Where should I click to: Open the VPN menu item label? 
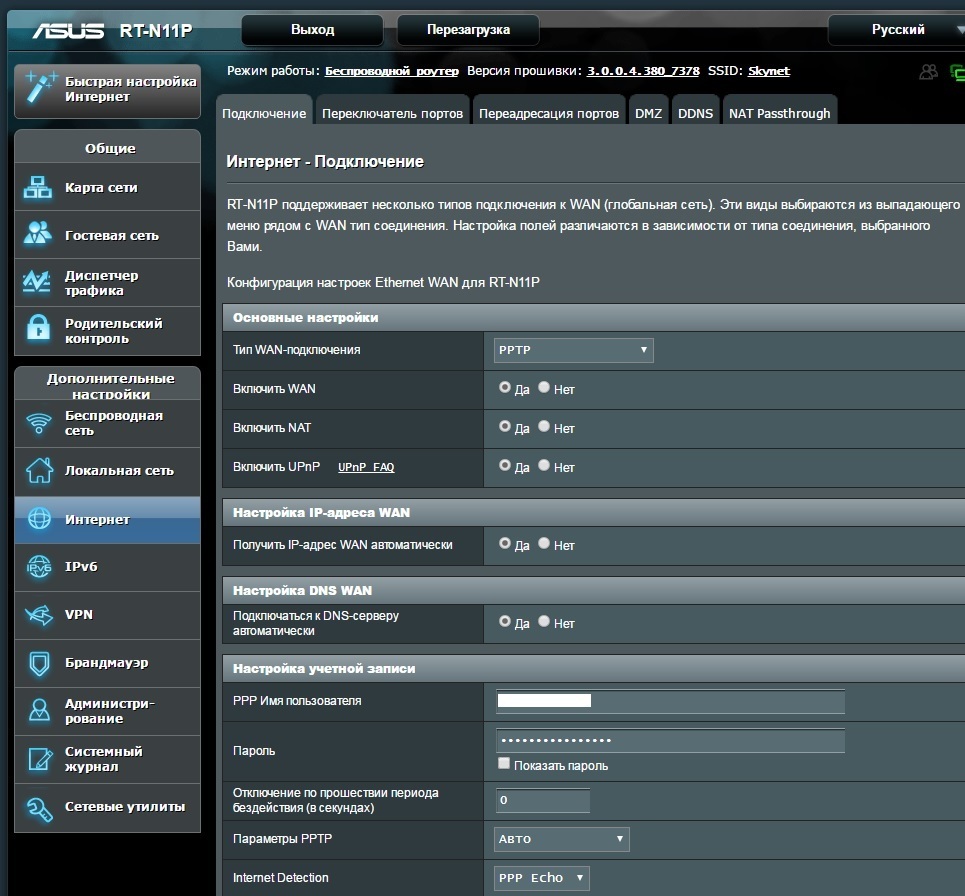point(79,614)
